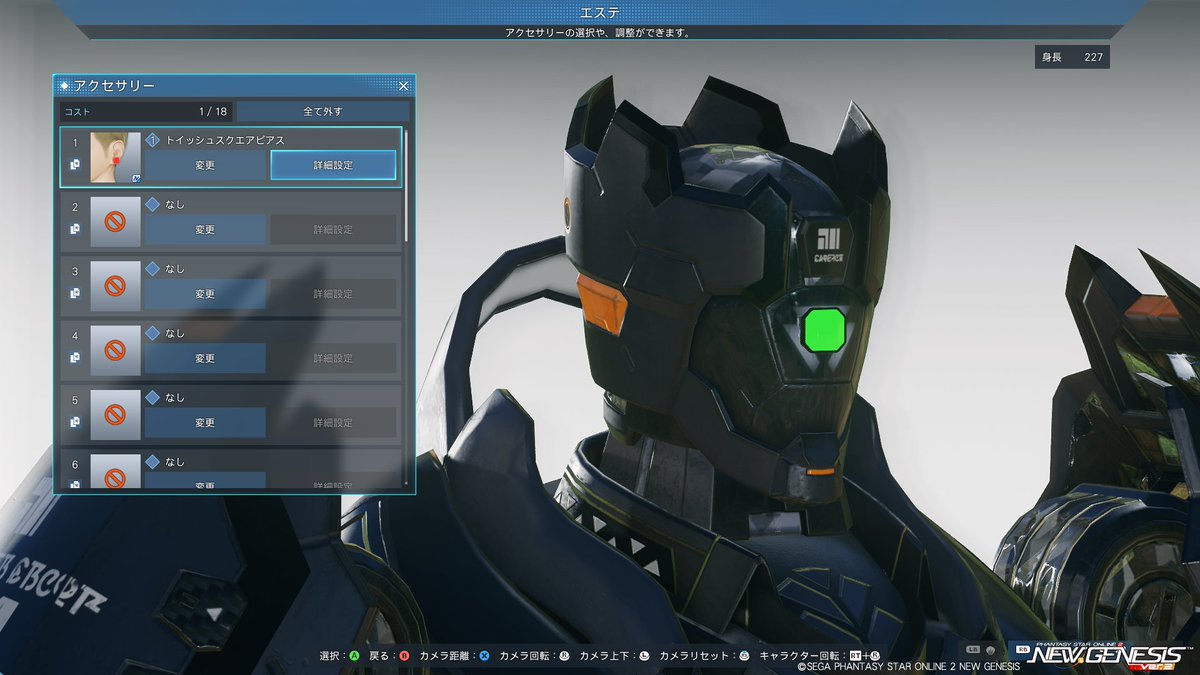Screen dimensions: 1200x675
Task: Click the numbered diamond icon beside トイッシュスクエアピアス
Action: click(x=153, y=140)
